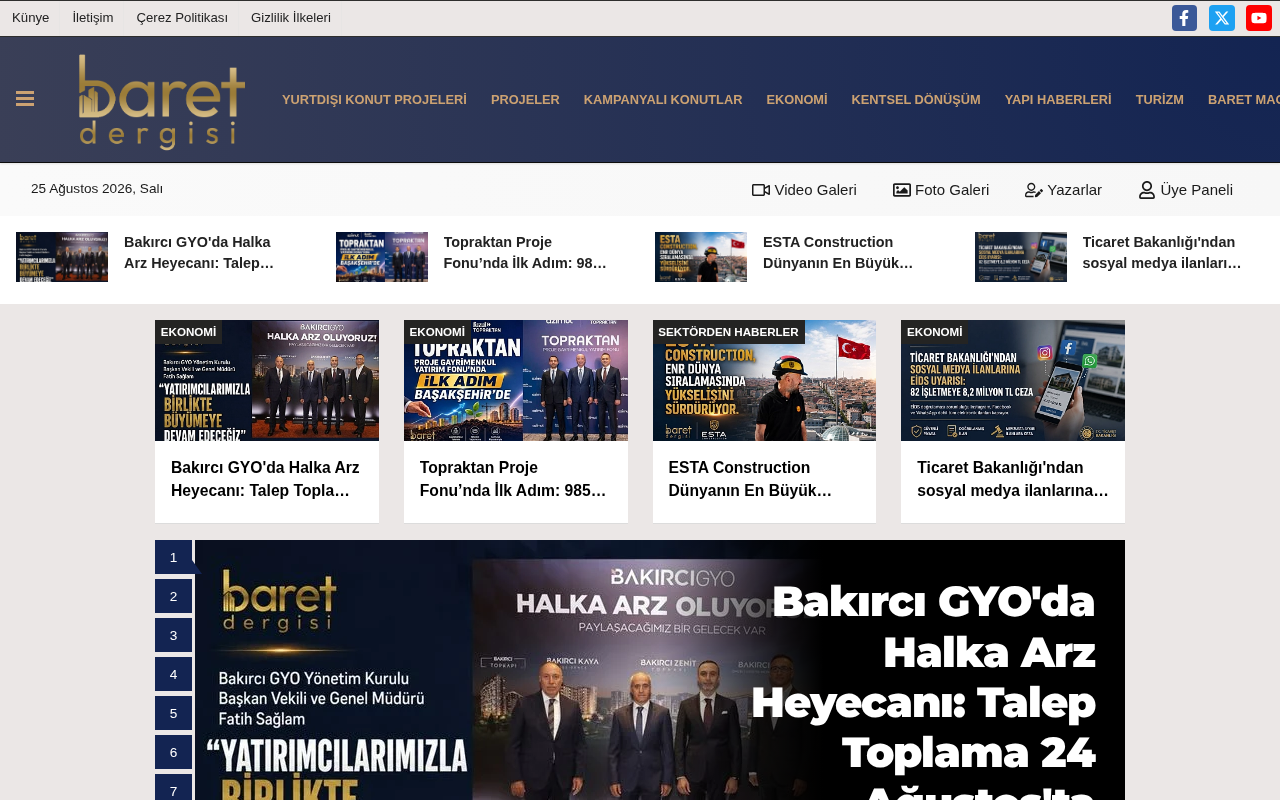Click the Baret Dergisi logo

point(162,101)
